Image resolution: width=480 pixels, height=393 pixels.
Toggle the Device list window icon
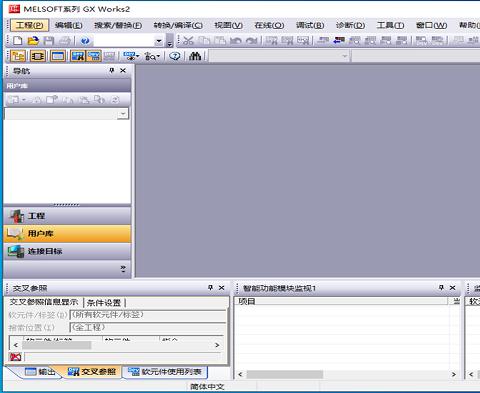point(94,56)
